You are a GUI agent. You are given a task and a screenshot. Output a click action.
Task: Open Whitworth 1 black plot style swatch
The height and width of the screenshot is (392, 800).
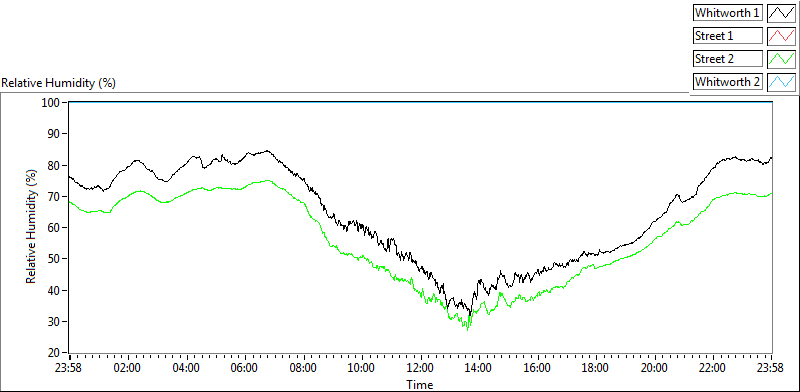(782, 13)
